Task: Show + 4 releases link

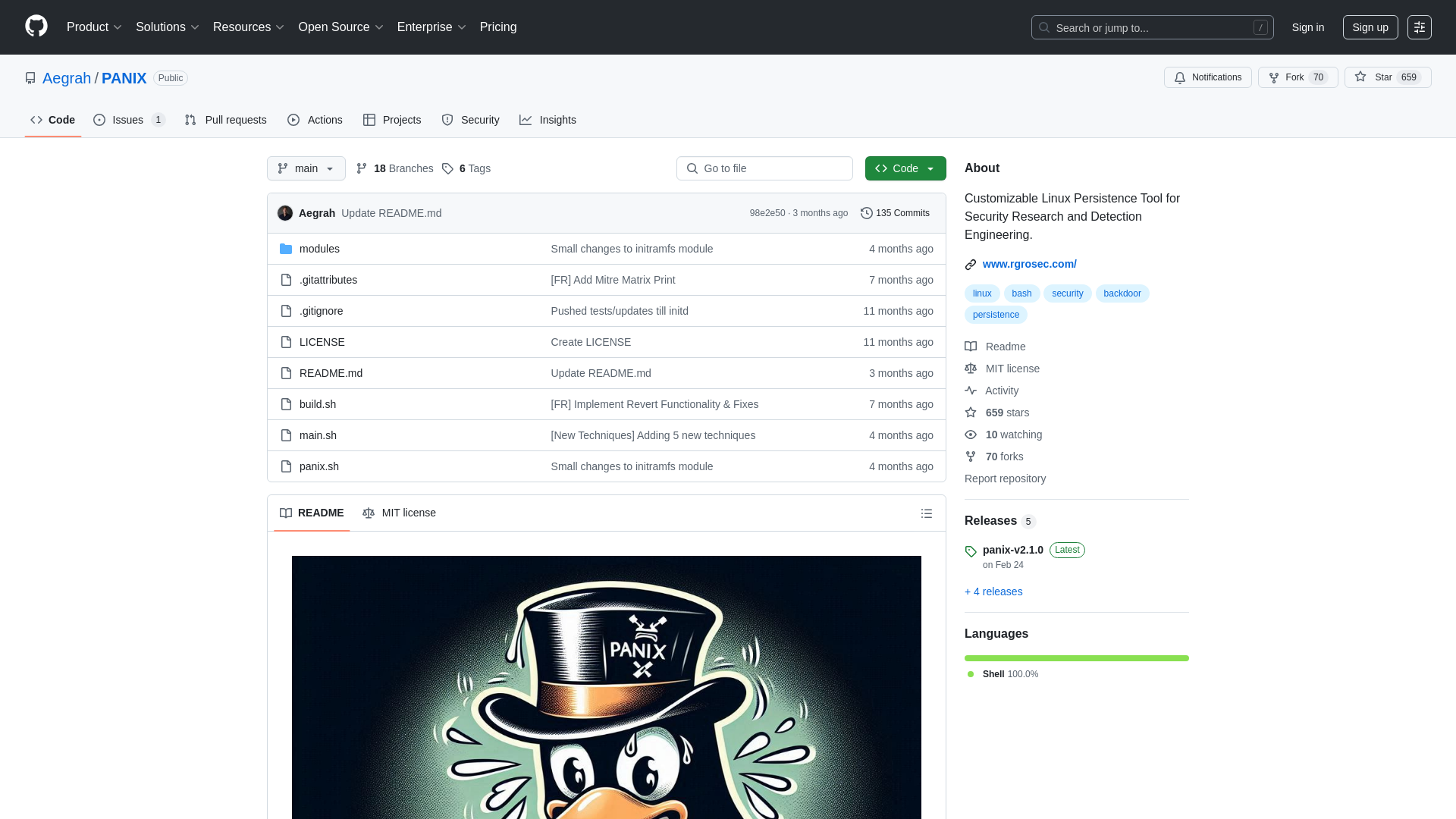Action: (993, 591)
